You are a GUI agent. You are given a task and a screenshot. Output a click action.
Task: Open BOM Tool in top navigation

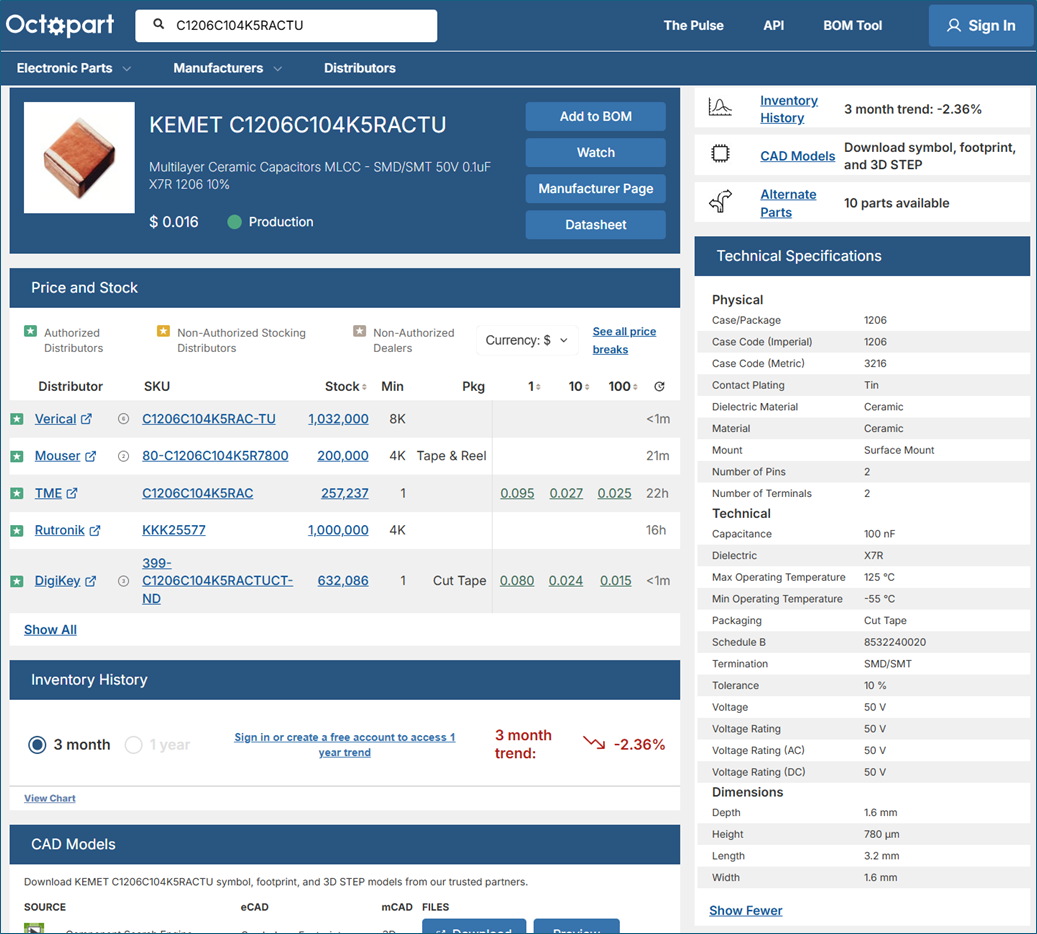pos(852,26)
